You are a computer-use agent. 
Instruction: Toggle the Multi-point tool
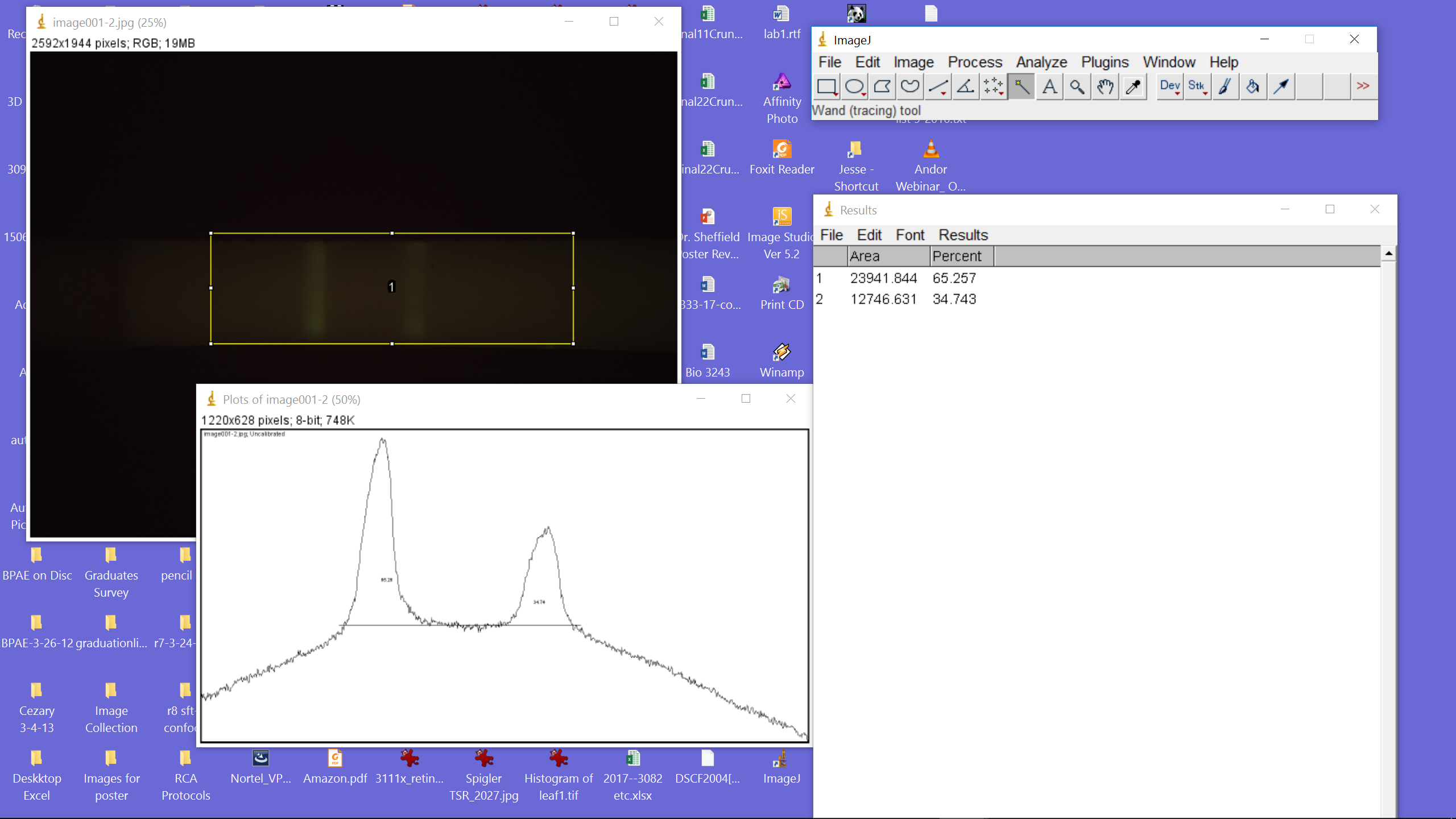pos(994,86)
